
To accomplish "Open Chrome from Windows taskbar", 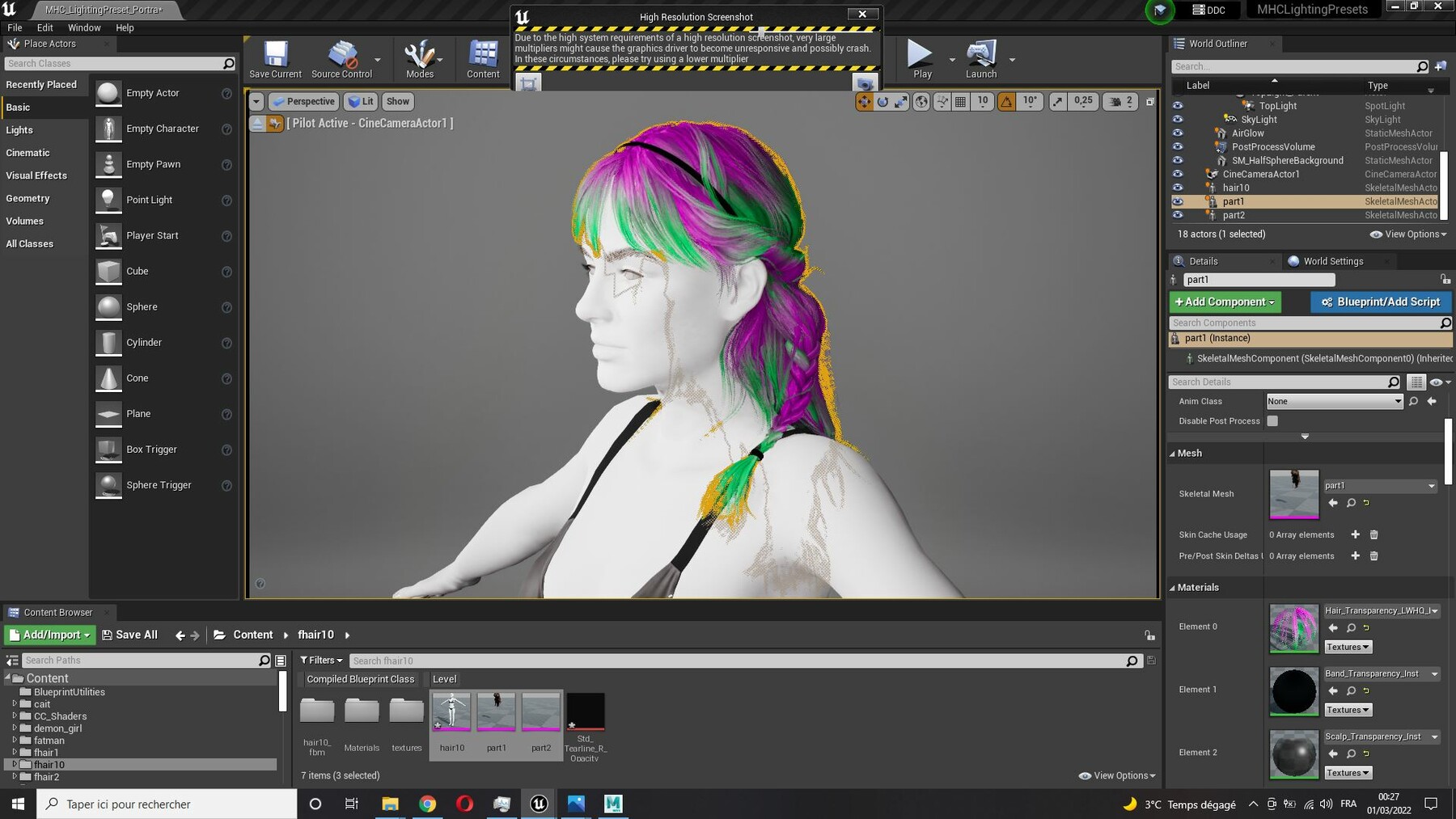I will tap(427, 804).
